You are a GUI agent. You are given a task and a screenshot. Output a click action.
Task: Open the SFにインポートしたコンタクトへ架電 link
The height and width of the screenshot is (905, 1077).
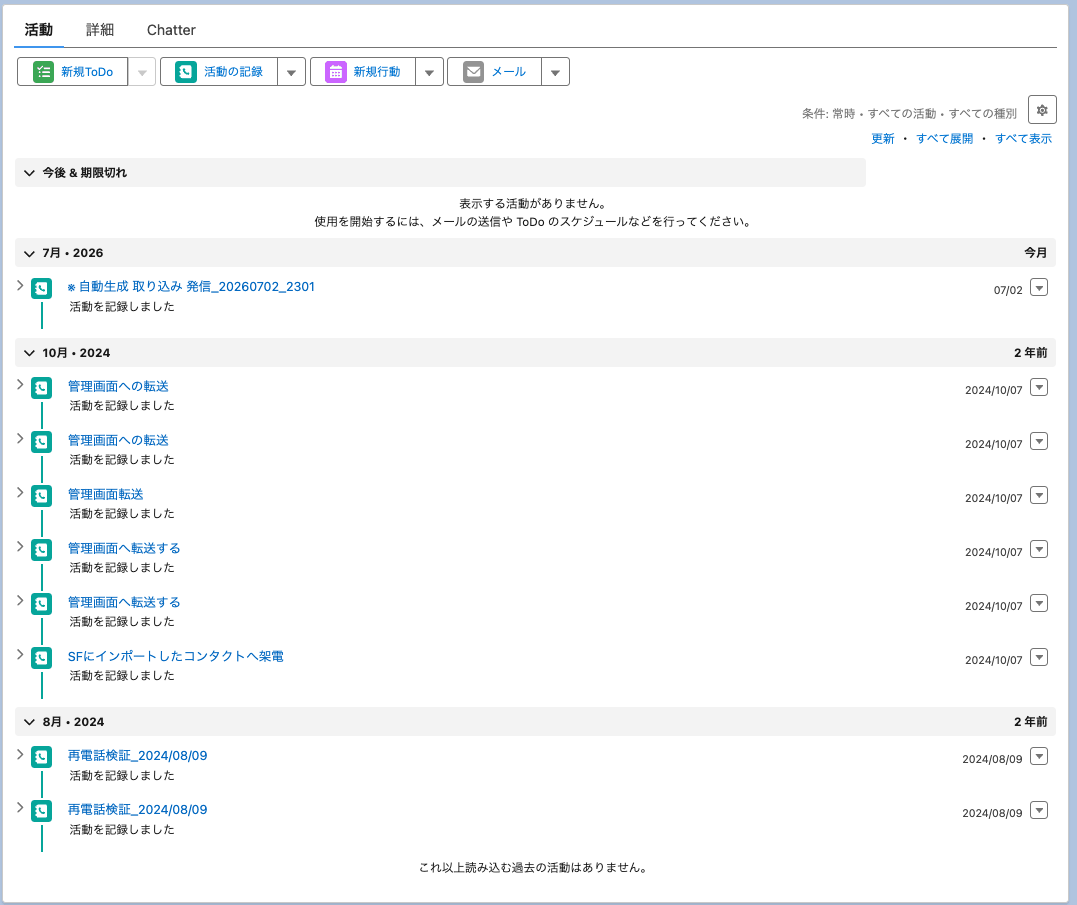click(x=176, y=656)
